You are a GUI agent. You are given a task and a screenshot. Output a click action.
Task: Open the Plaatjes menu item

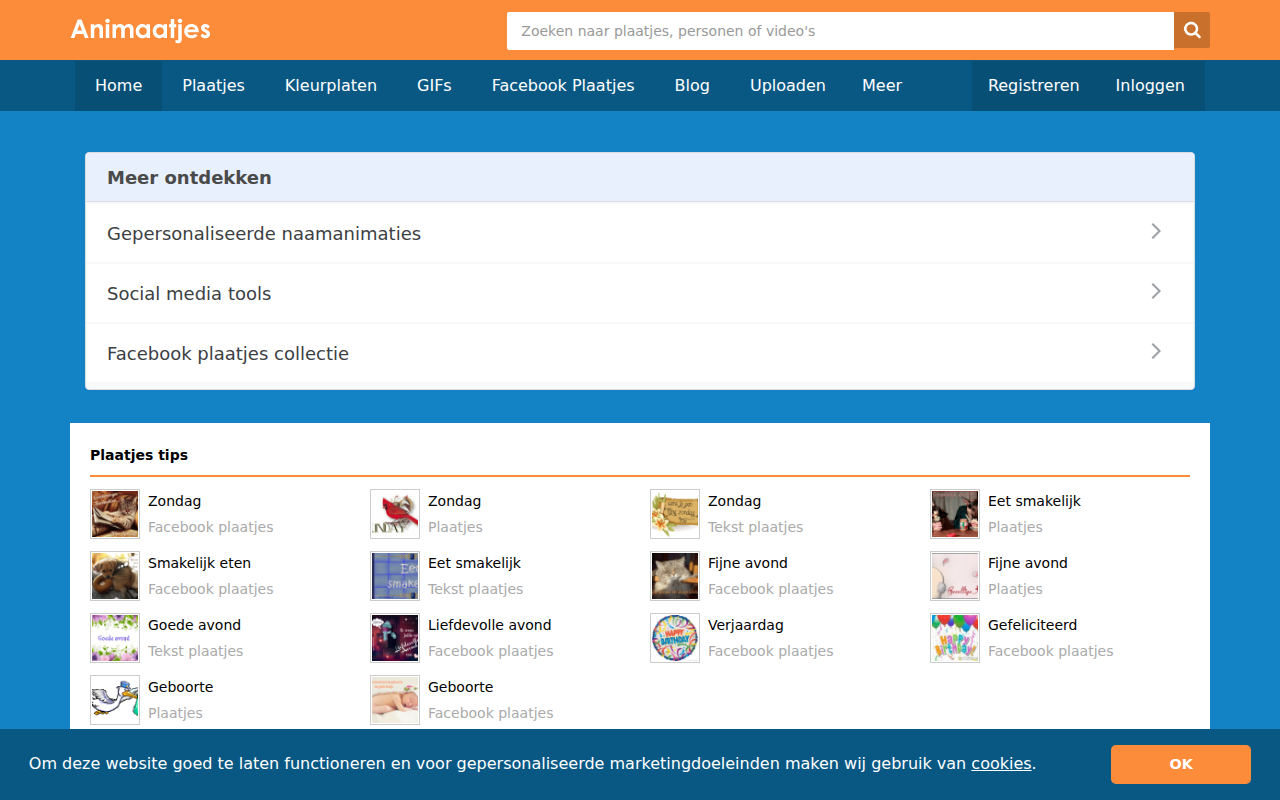point(213,86)
